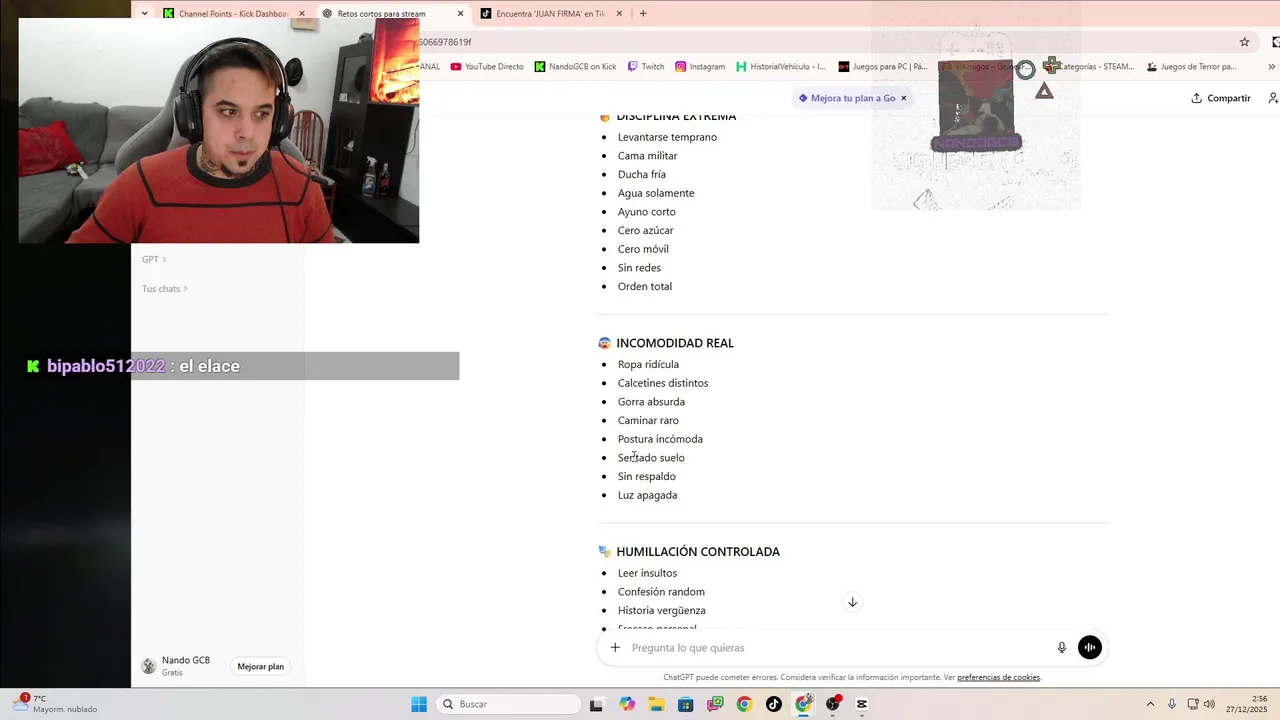The width and height of the screenshot is (1280, 720).
Task: Click the plus attach button in prompt box
Action: coord(615,648)
